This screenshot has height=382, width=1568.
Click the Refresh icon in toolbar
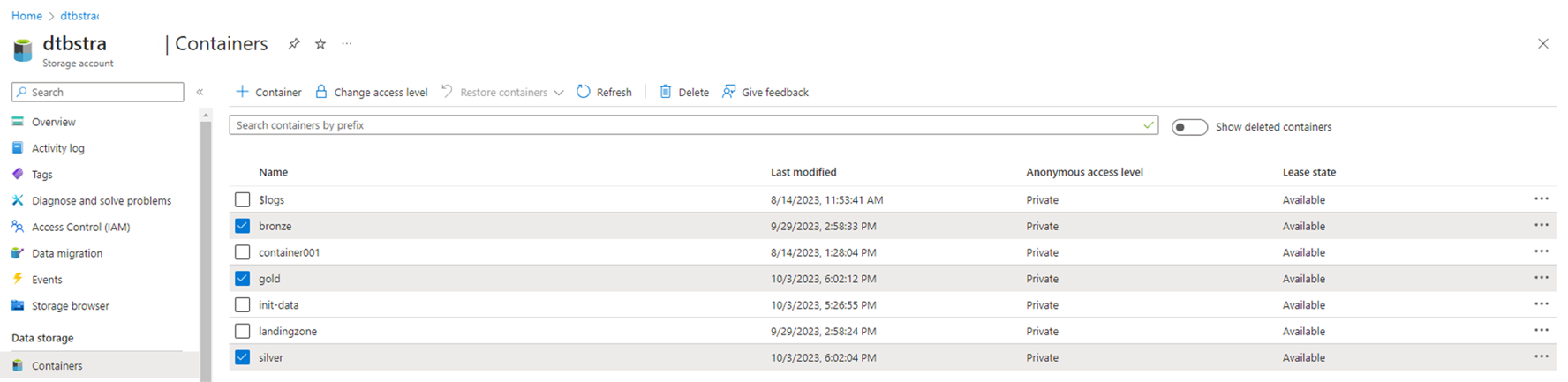click(x=584, y=92)
